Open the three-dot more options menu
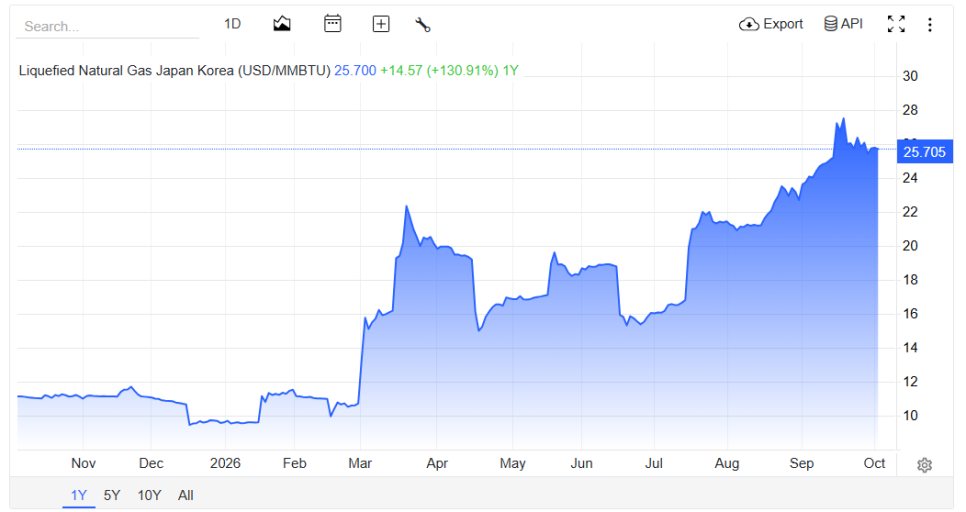Viewport: 966px width, 512px height. click(930, 25)
